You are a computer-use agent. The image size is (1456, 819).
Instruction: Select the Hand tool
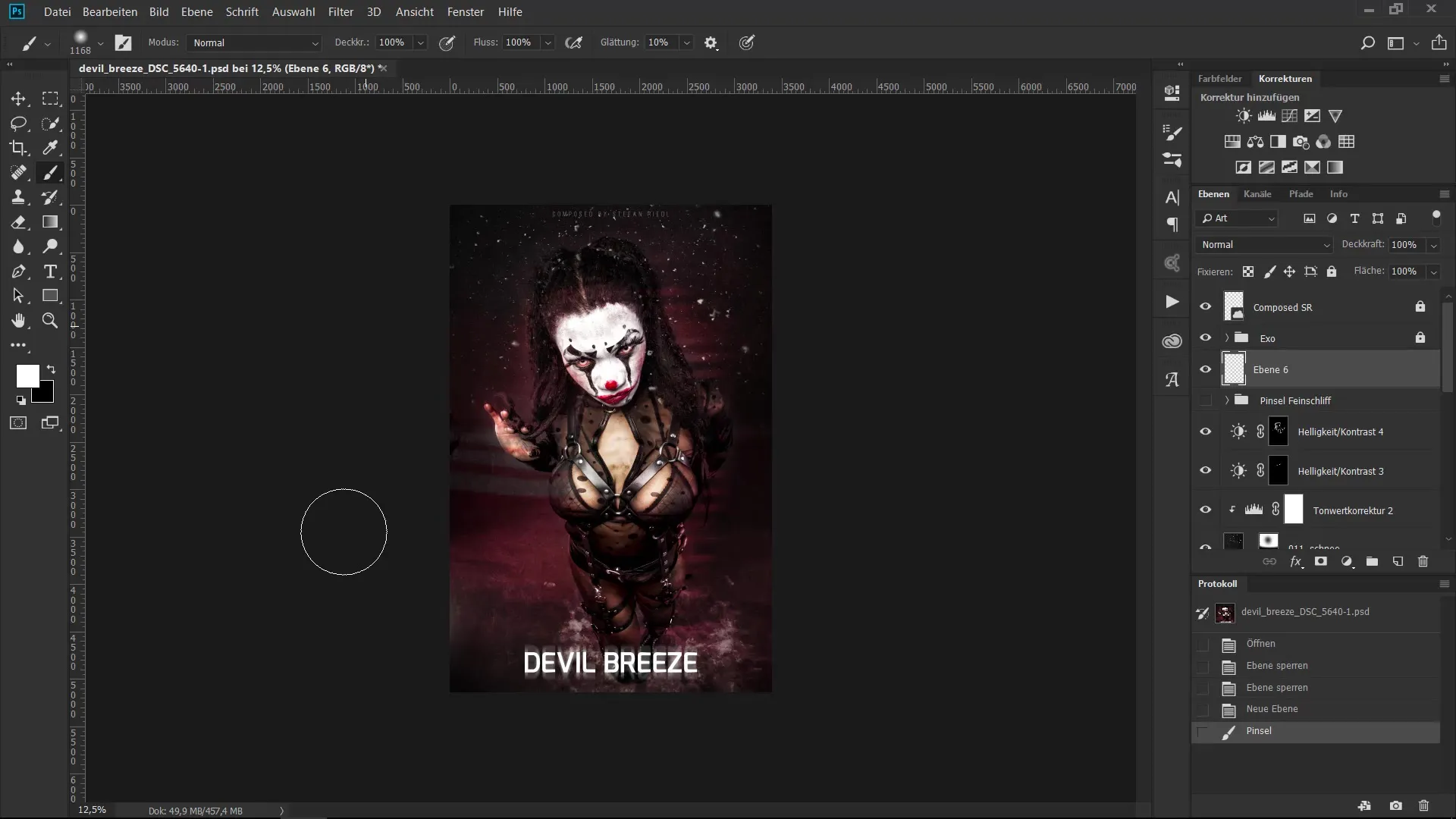[x=18, y=321]
